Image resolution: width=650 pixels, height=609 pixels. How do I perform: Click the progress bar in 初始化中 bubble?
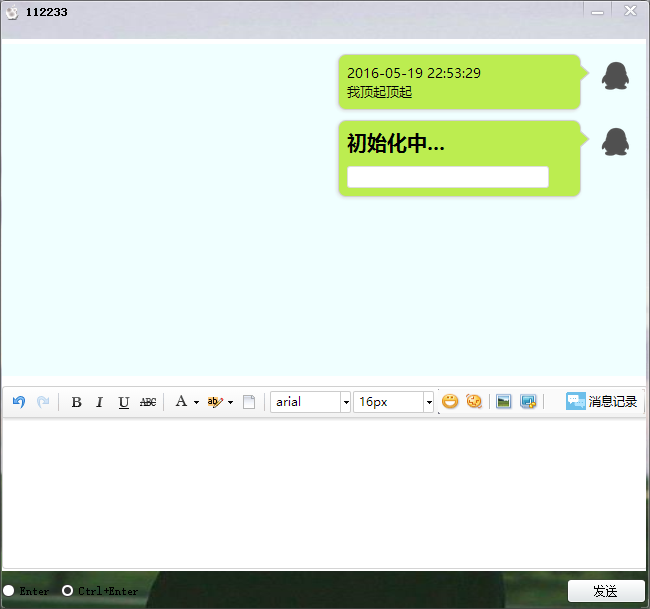448,177
